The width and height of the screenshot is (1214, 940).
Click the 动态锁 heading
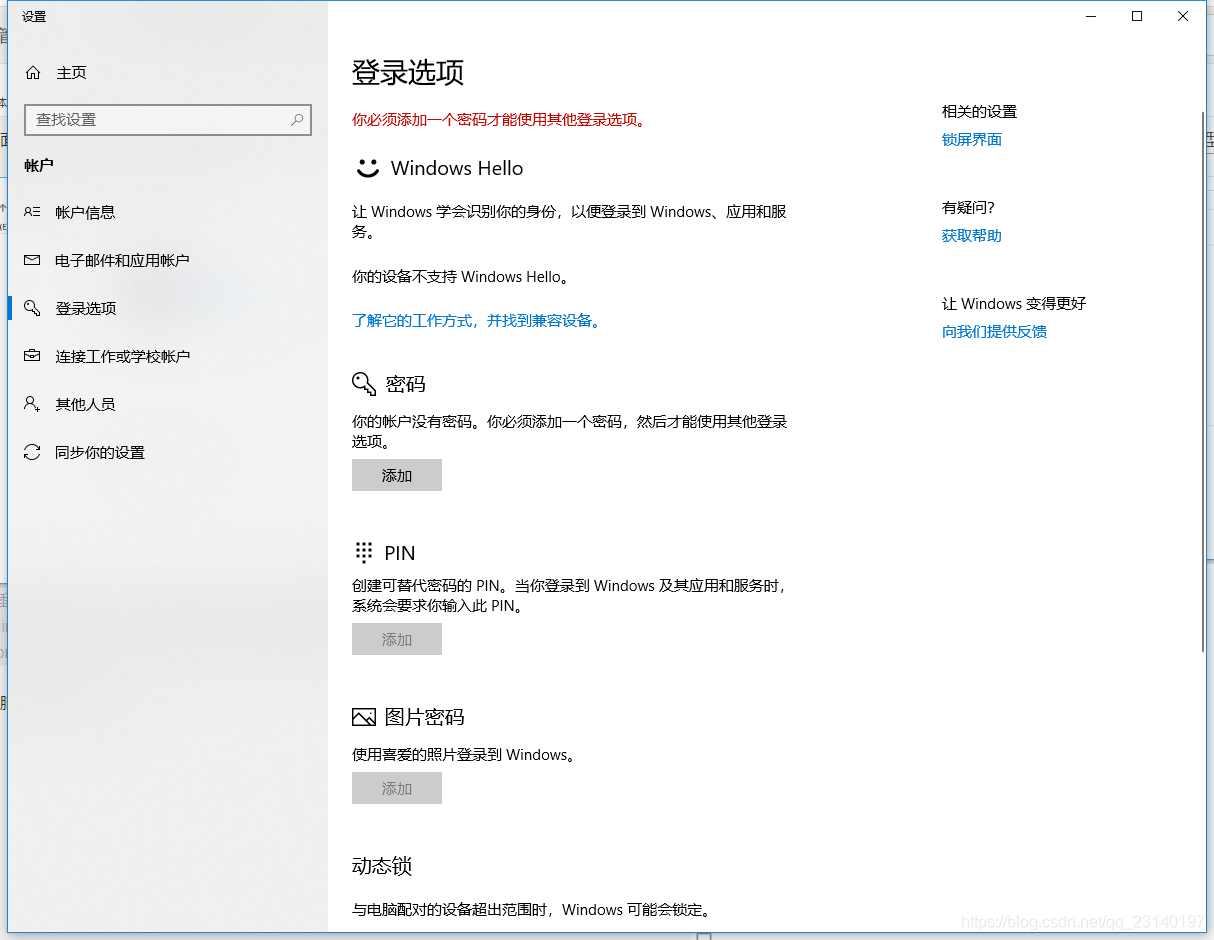[382, 866]
